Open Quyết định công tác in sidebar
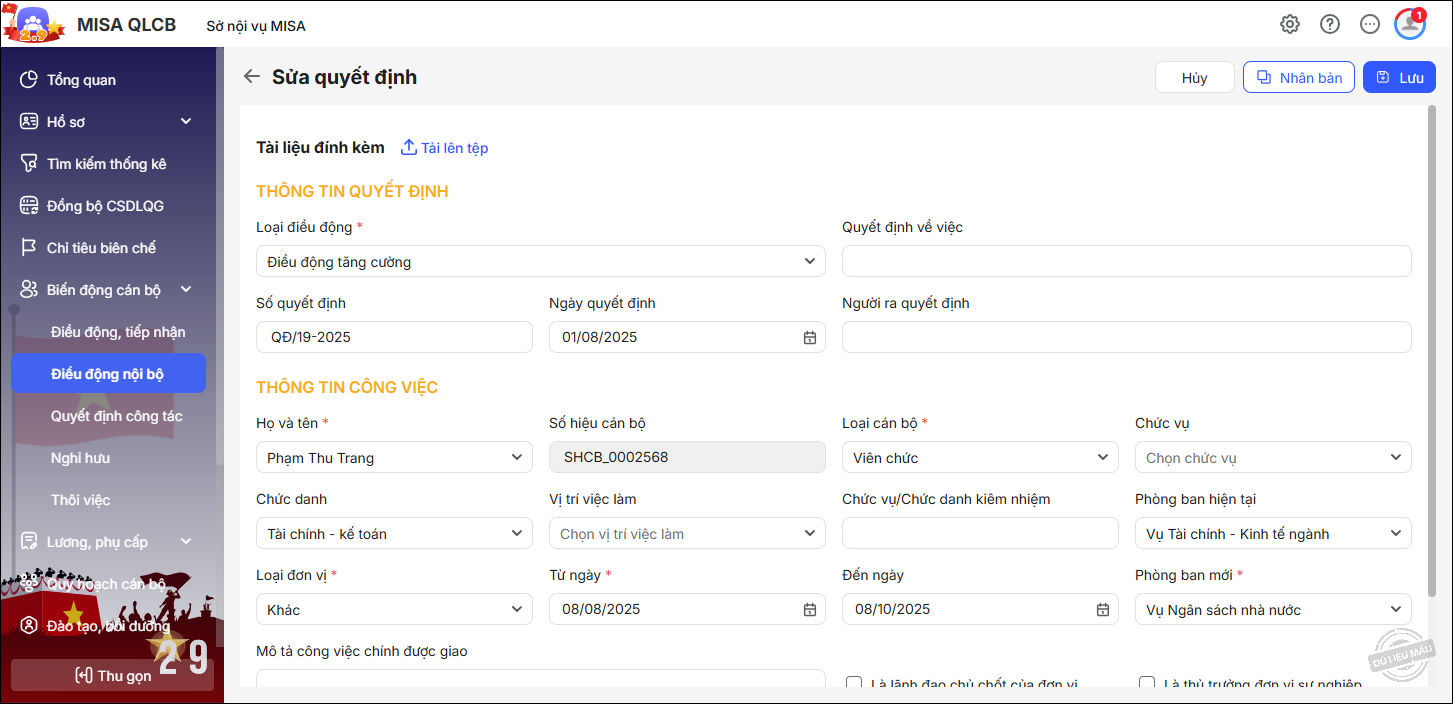This screenshot has height=704, width=1453. (x=116, y=416)
